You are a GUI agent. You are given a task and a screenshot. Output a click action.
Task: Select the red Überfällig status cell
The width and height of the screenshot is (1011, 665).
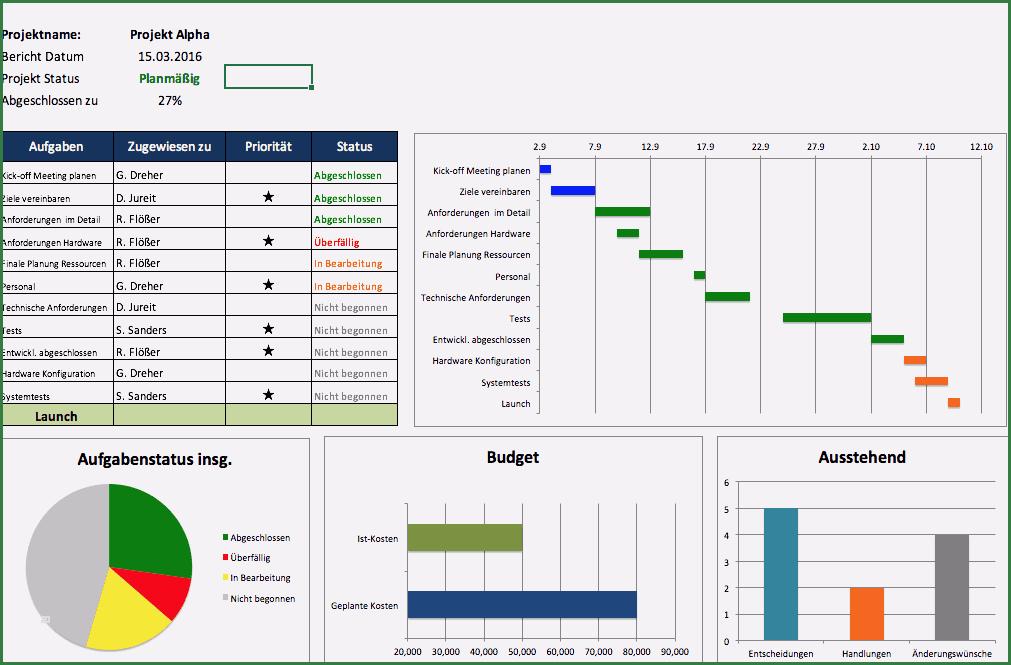coord(354,242)
